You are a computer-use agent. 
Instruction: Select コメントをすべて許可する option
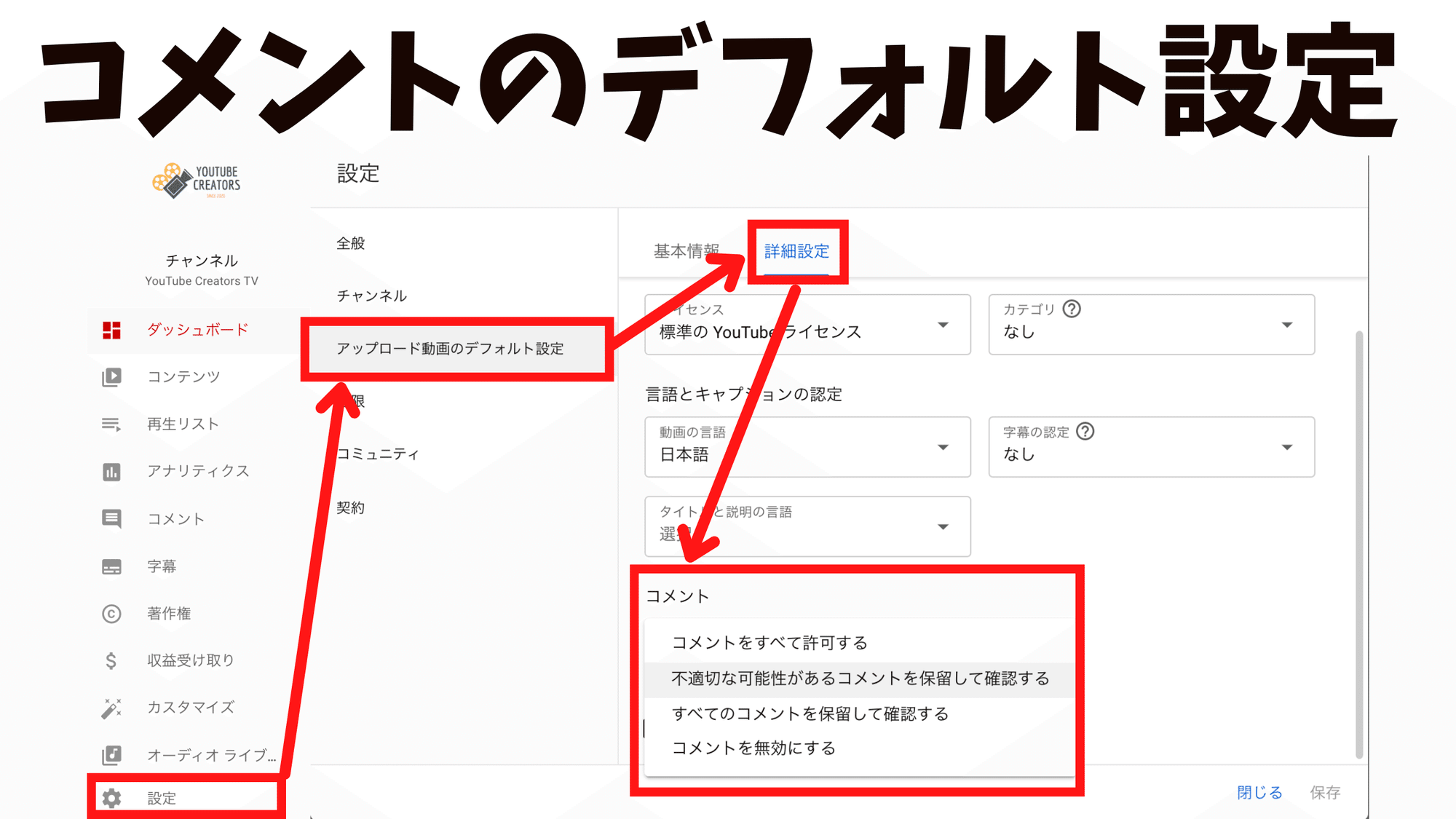click(769, 642)
